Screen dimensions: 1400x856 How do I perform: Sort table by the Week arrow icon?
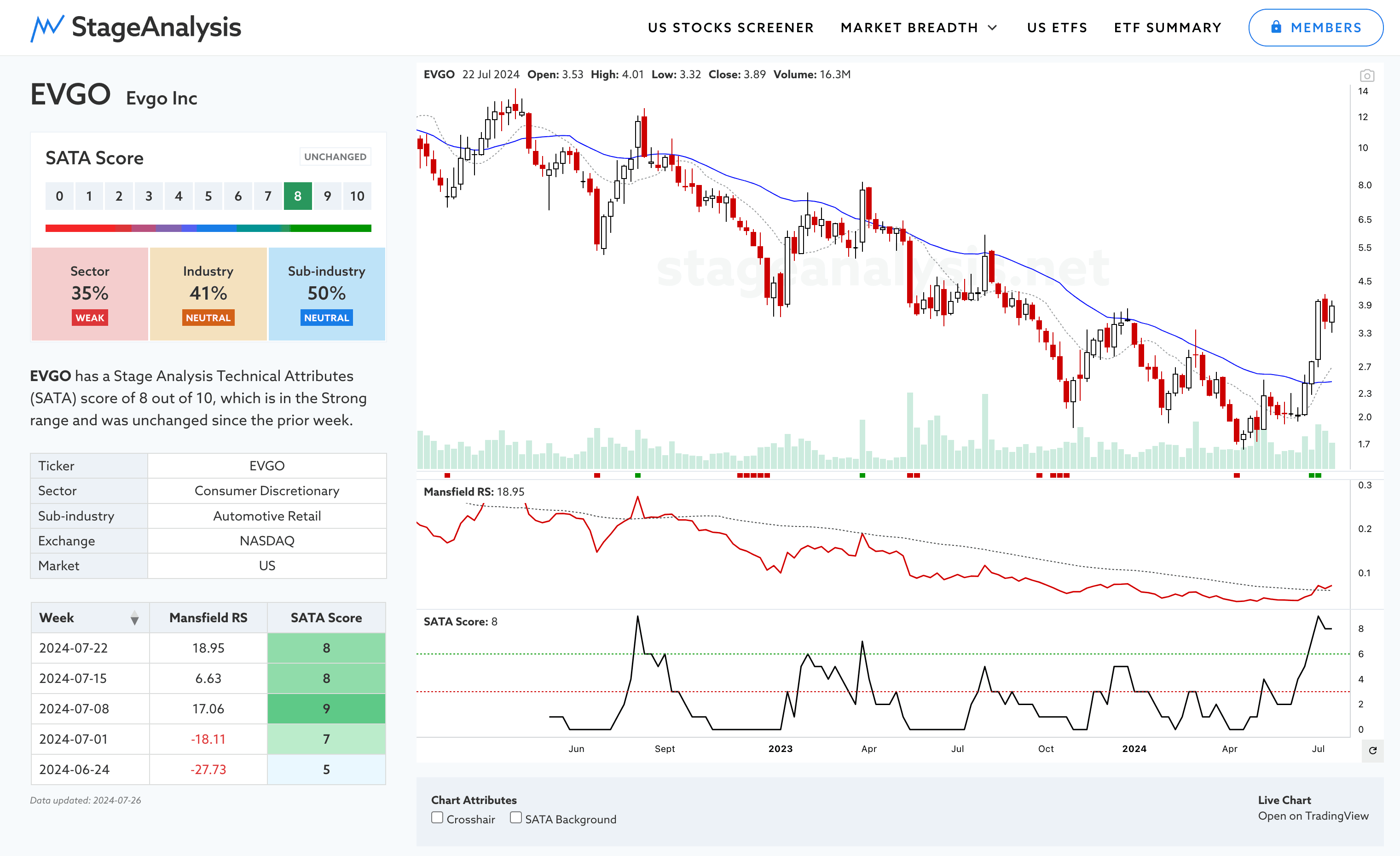click(135, 618)
